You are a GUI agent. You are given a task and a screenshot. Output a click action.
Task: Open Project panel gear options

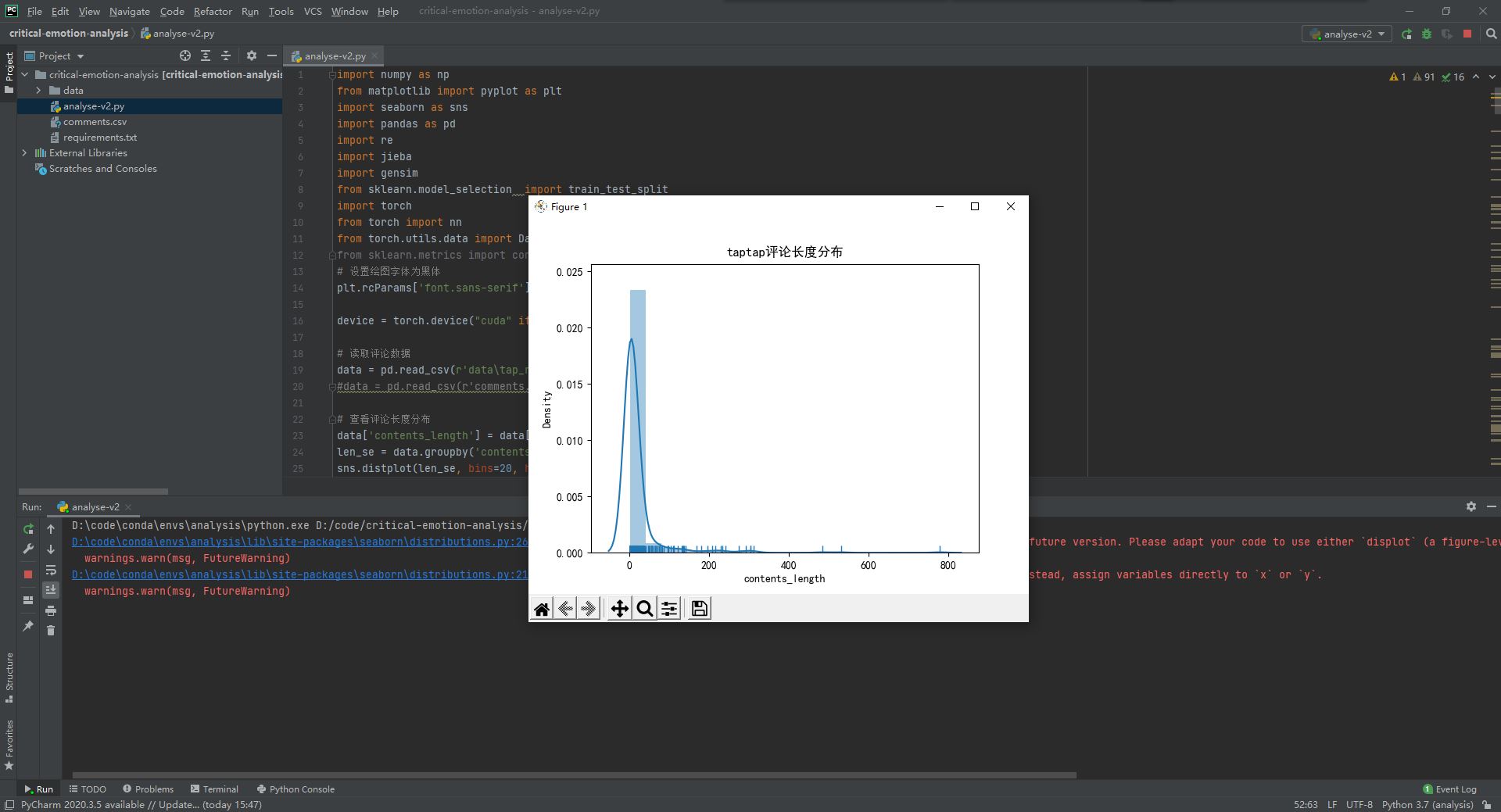(x=251, y=55)
